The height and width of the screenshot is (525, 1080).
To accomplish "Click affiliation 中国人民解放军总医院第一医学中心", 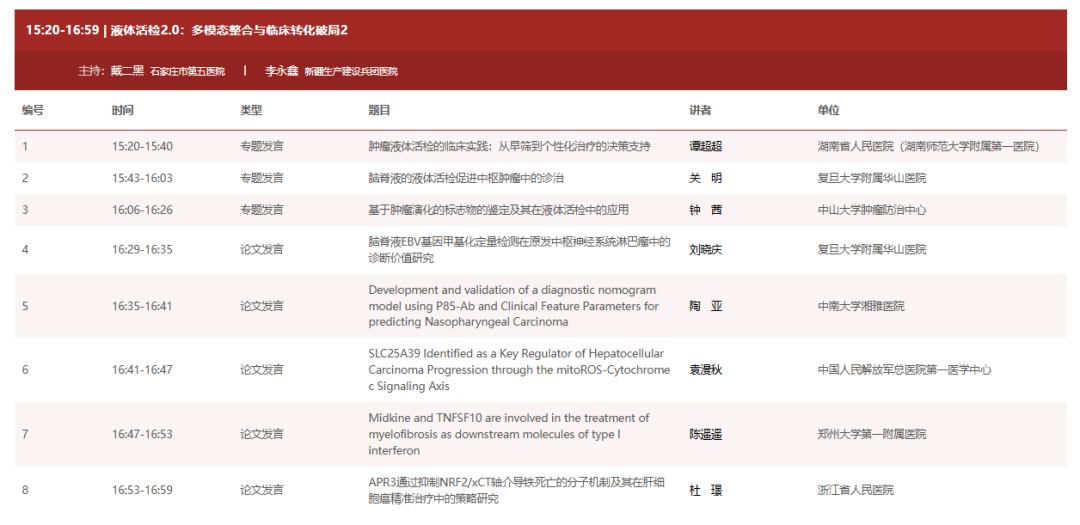I will tap(904, 370).
